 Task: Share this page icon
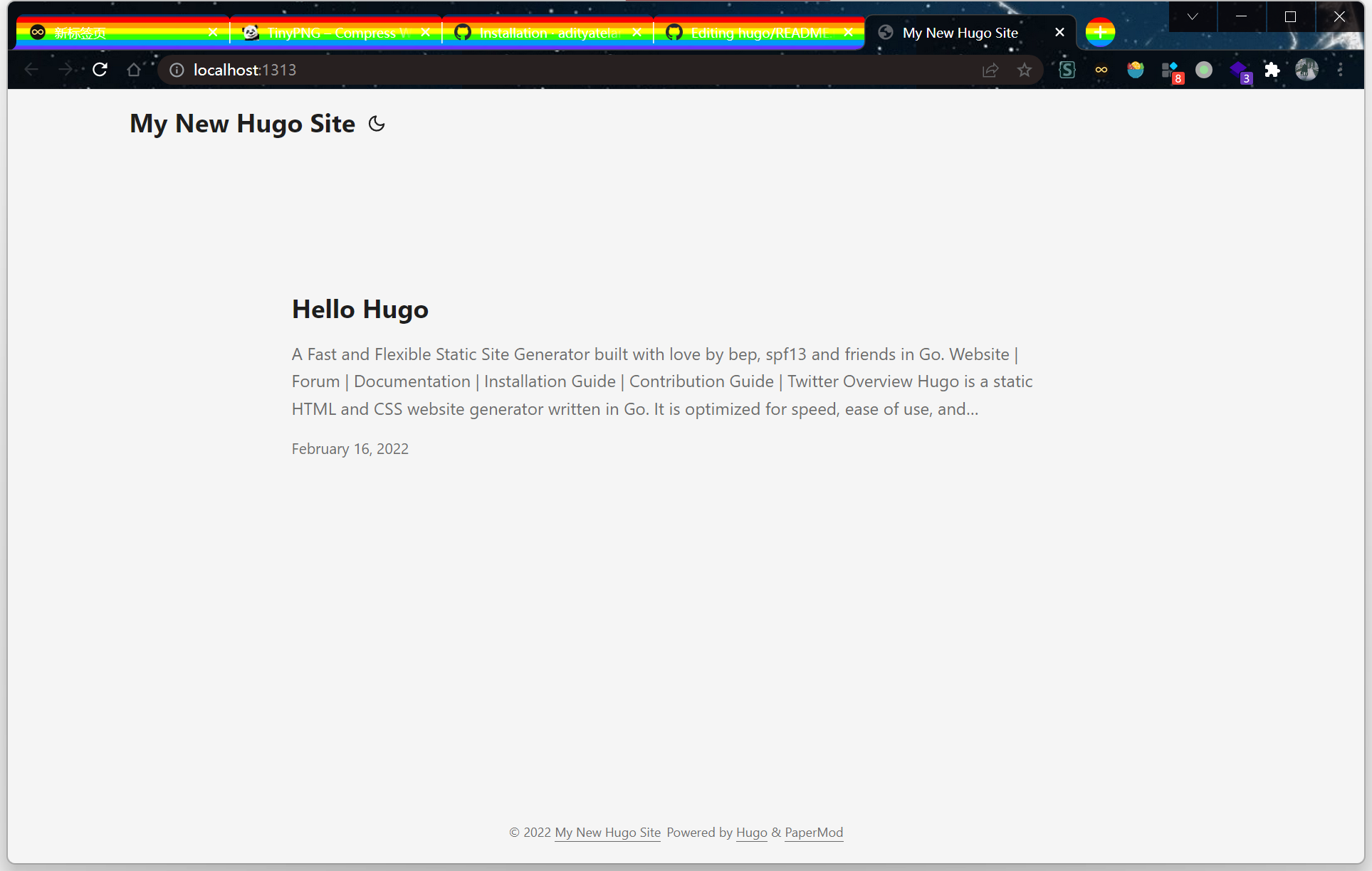coord(990,70)
